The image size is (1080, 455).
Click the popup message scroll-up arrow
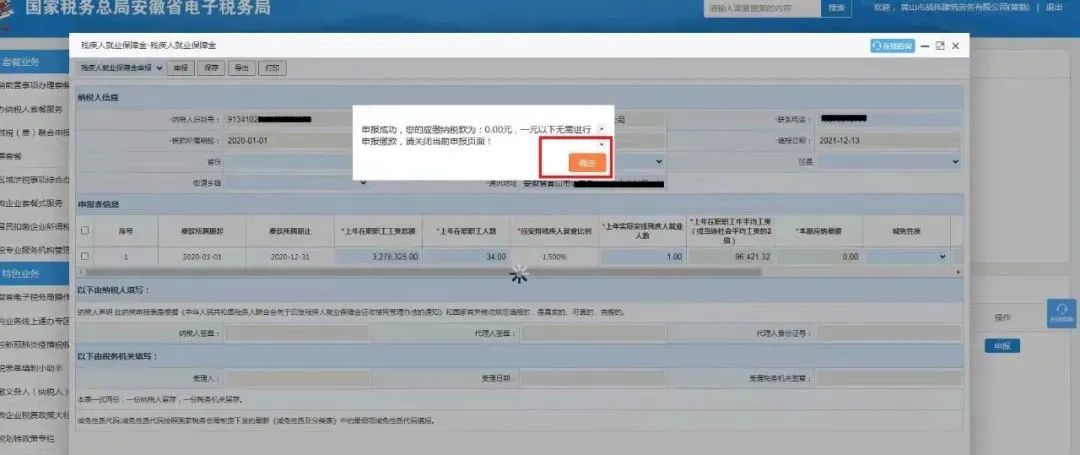point(601,129)
